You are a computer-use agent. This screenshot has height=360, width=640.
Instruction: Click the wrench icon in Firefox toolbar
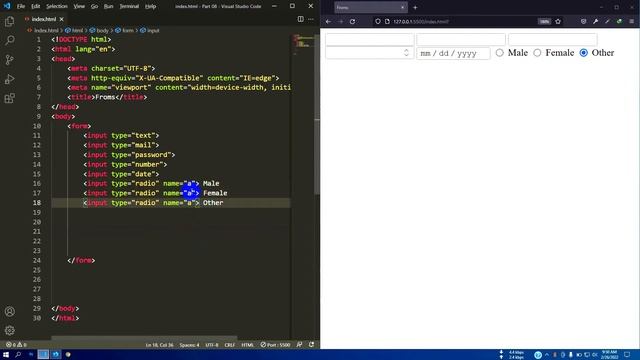click(596, 22)
